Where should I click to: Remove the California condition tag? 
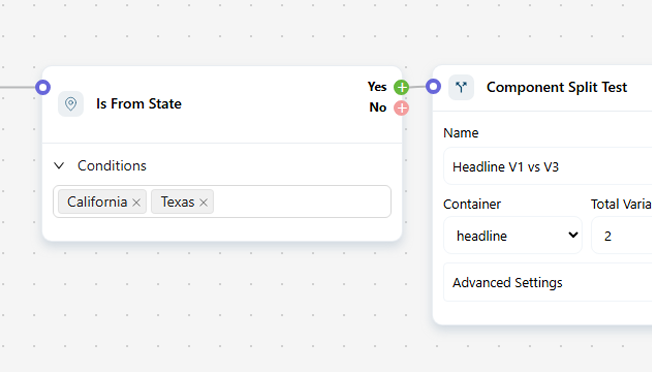[x=136, y=202]
